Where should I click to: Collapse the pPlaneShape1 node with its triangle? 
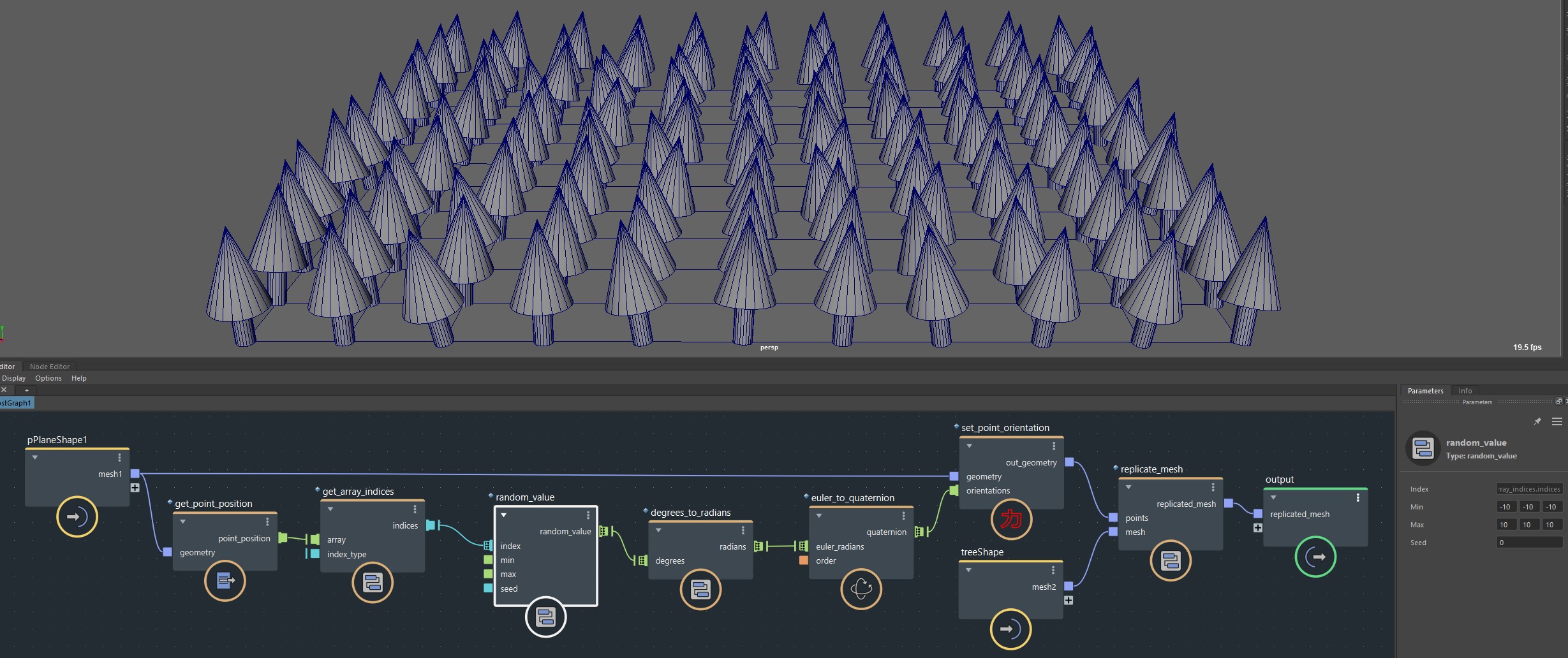point(35,457)
